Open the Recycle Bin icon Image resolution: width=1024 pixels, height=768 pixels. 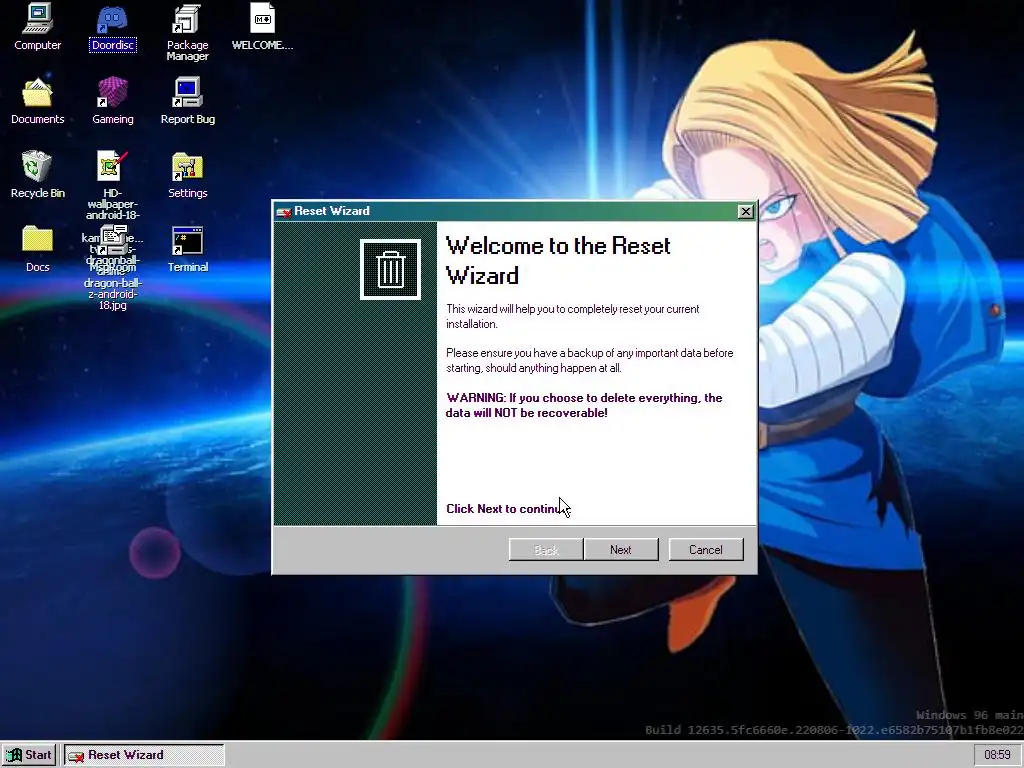click(x=37, y=174)
